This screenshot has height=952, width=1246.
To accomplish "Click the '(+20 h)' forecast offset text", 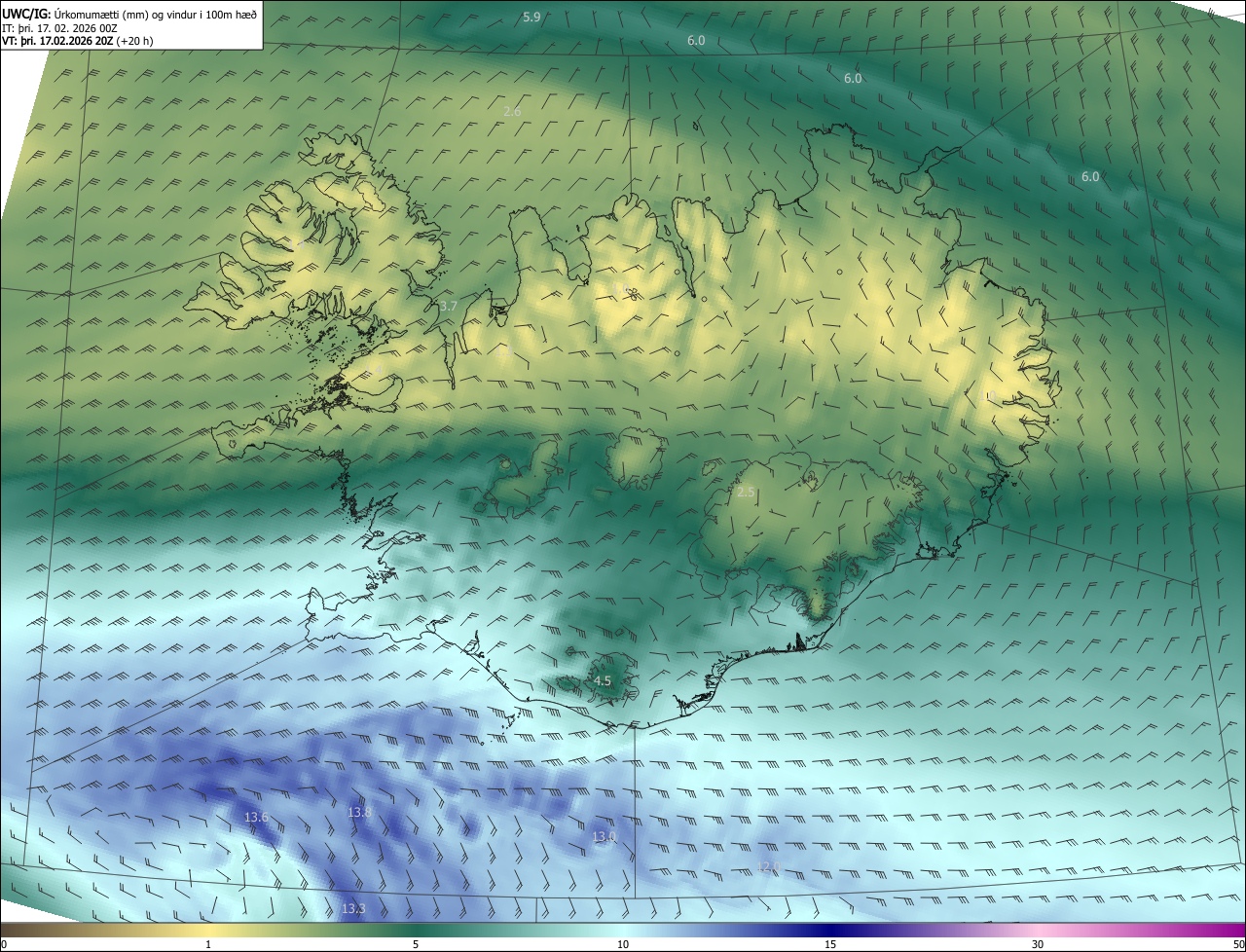I will pyautogui.click(x=135, y=41).
